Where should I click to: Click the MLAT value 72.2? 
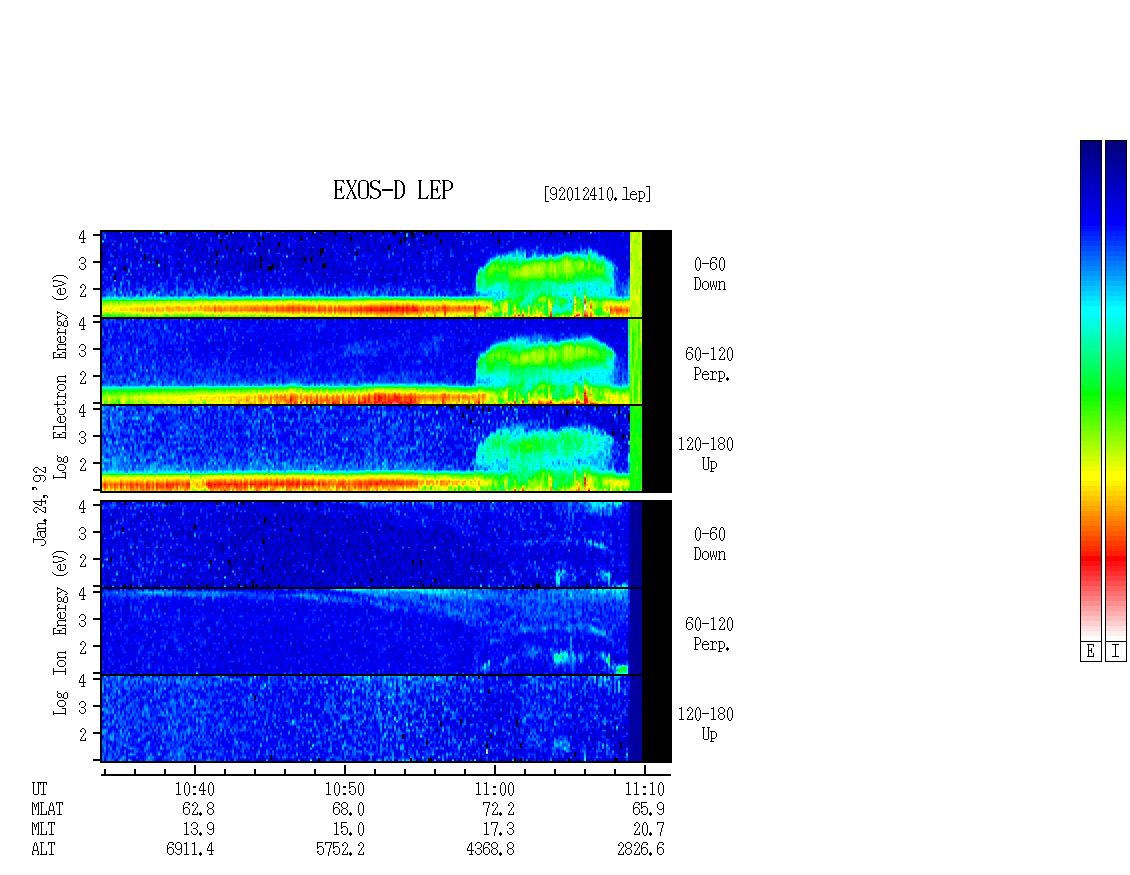[x=498, y=809]
